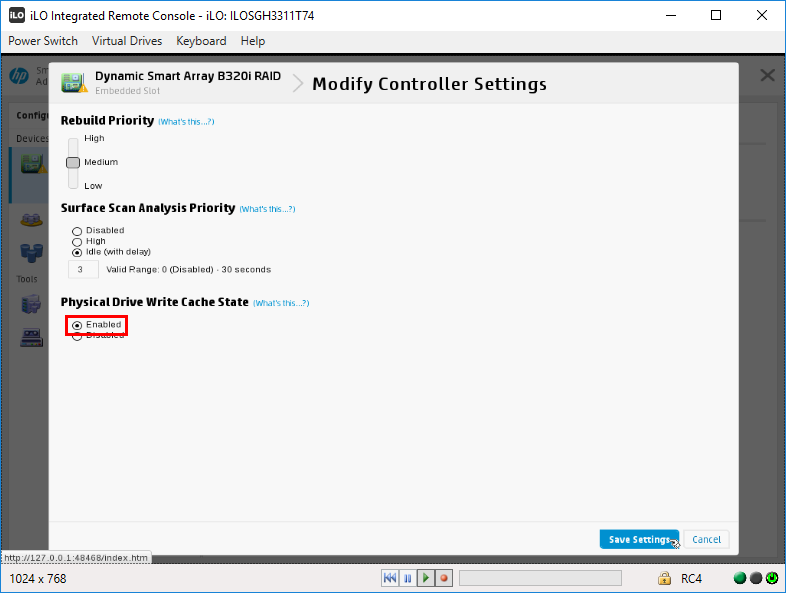Click the Medium label of Rebuild Priority
Viewport: 786px width, 593px height.
pyautogui.click(x=101, y=162)
